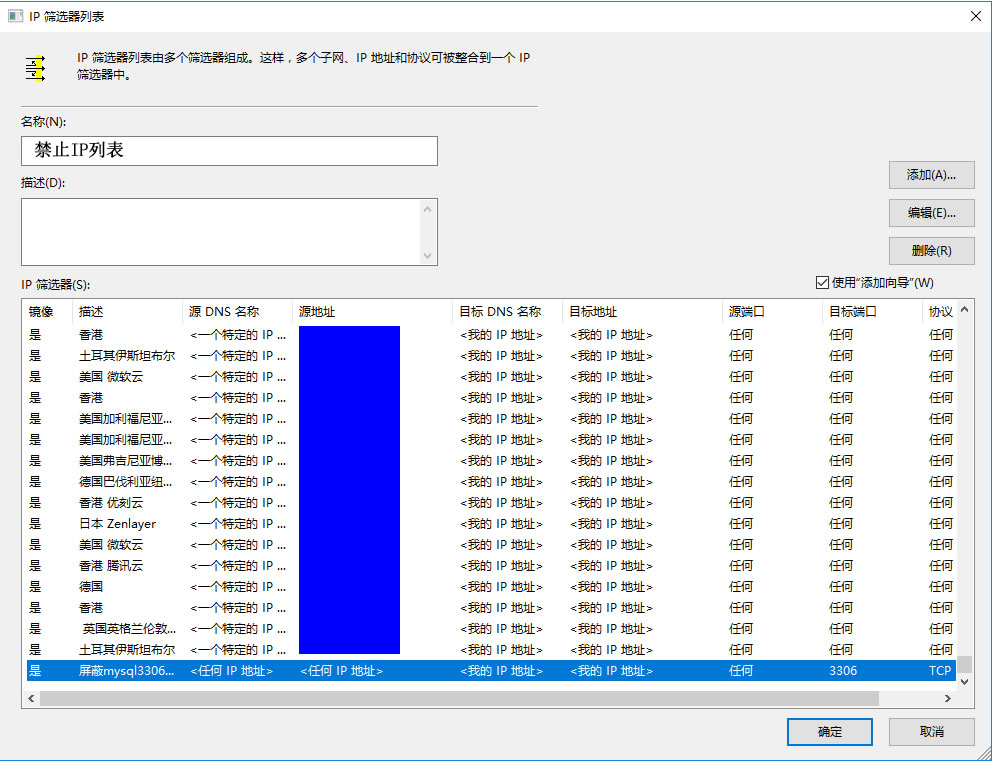Click the IP filter list title bar icon

pos(15,16)
